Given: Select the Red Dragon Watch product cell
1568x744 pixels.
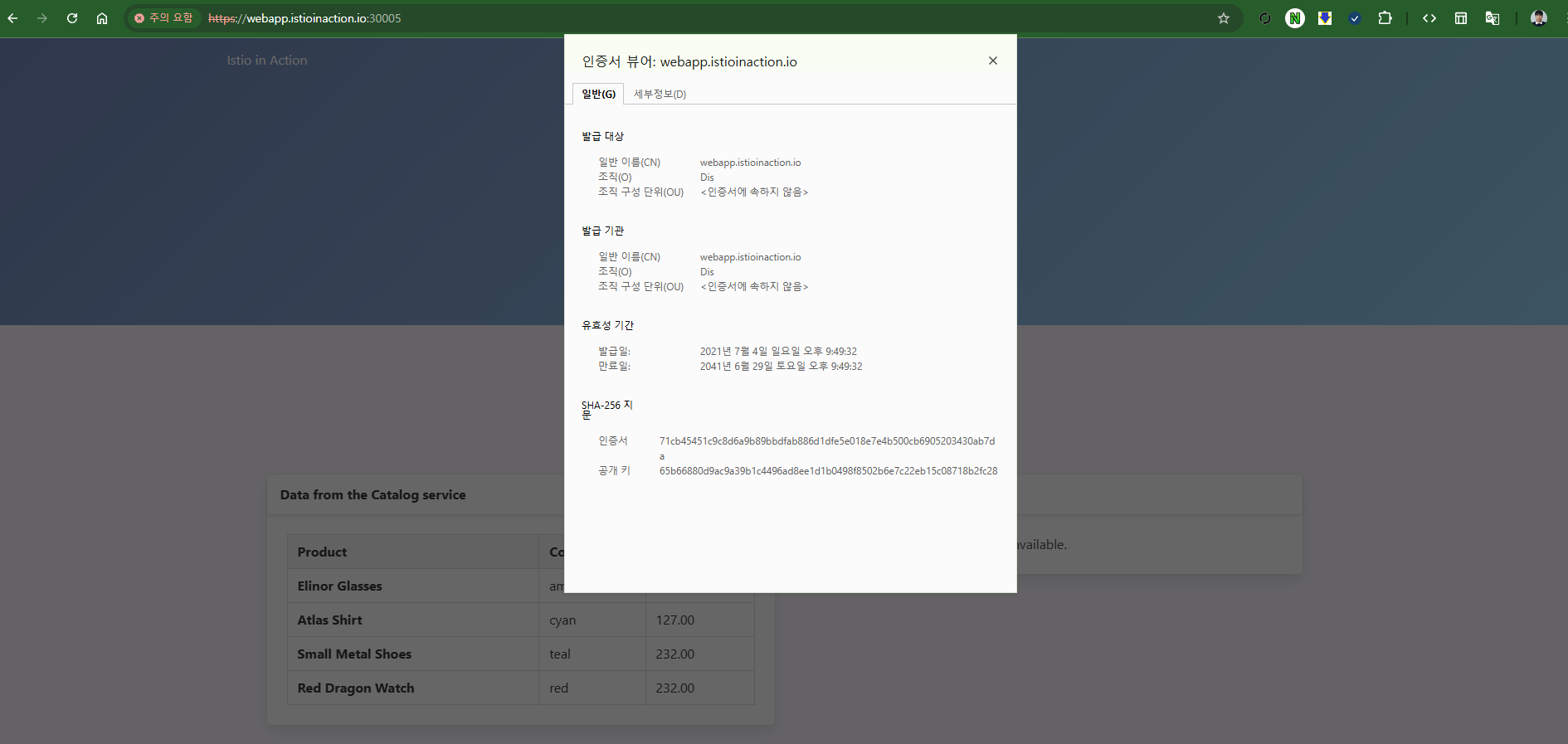Looking at the screenshot, I should [413, 688].
